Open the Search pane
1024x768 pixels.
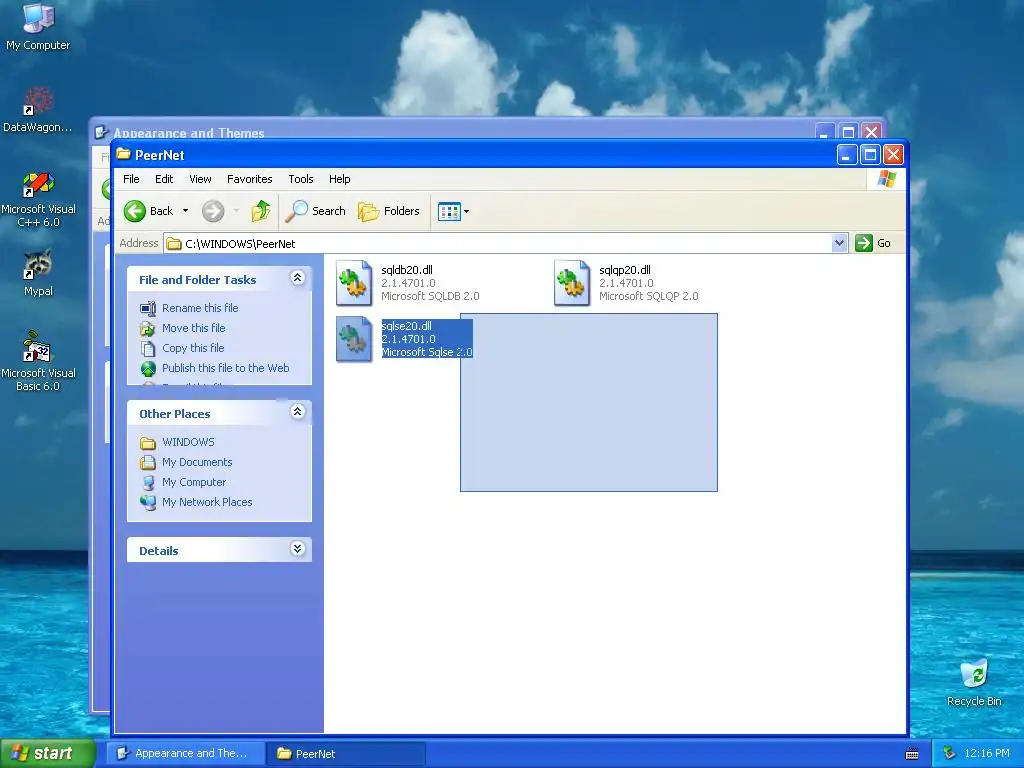pos(315,211)
